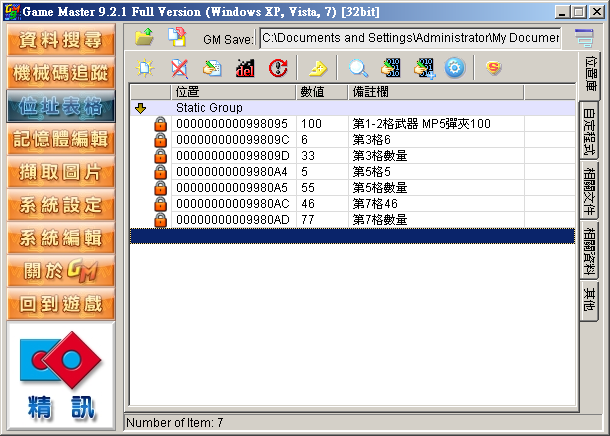Image resolution: width=610 pixels, height=436 pixels.
Task: Click value cell 100 for MP5 clip
Action: point(323,124)
